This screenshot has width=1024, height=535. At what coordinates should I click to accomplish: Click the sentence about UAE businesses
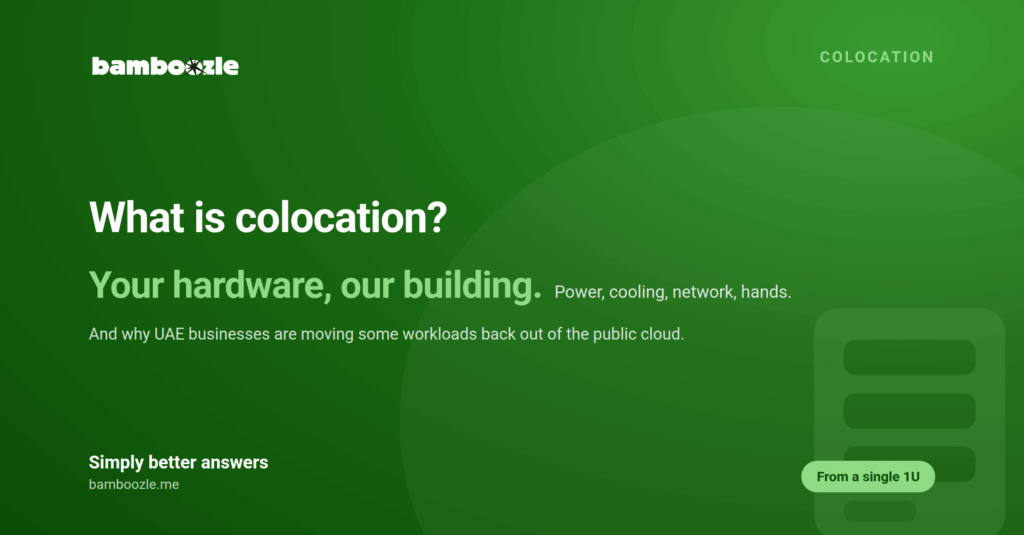click(386, 334)
